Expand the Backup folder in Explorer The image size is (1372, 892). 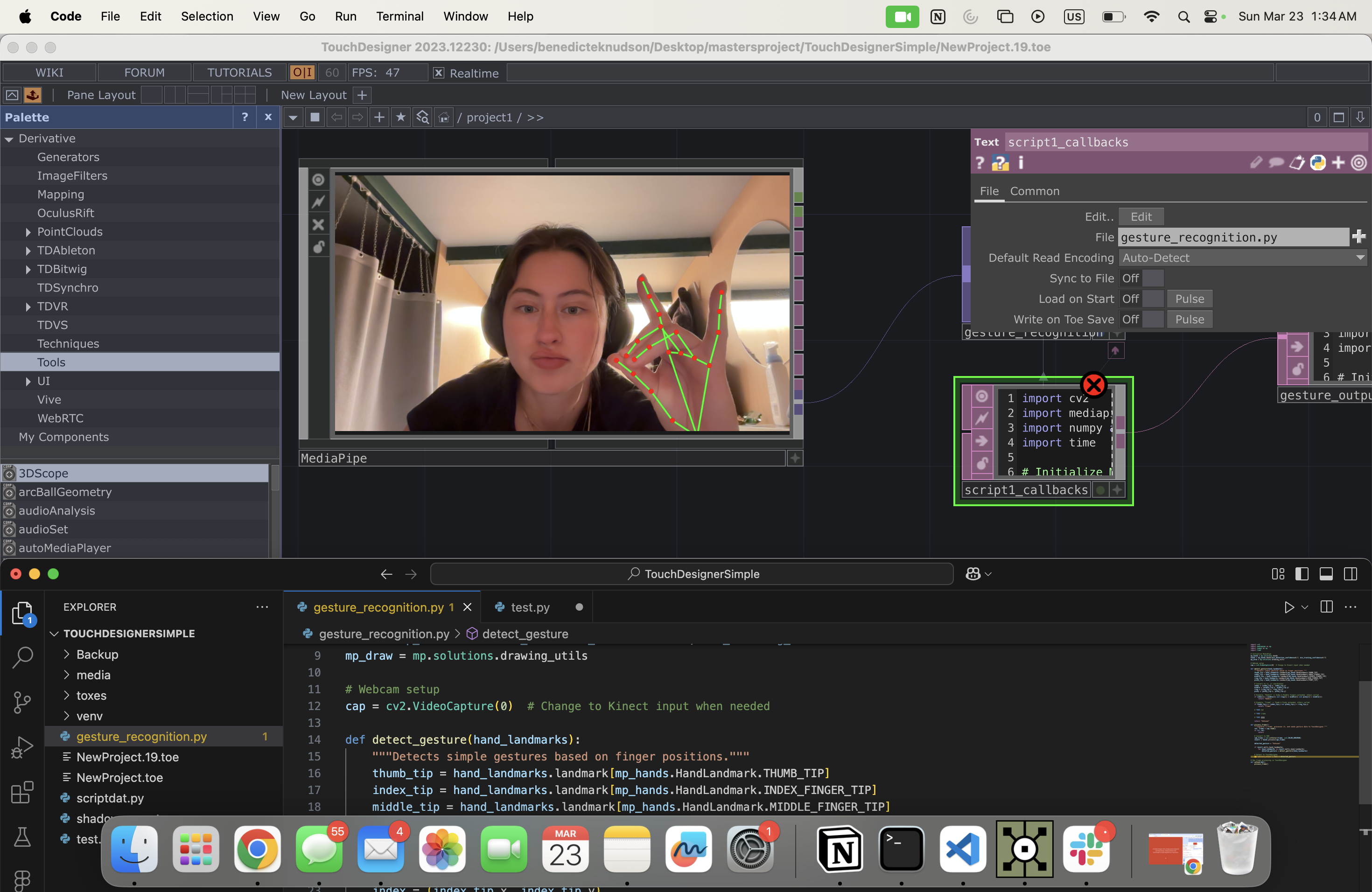tap(67, 654)
